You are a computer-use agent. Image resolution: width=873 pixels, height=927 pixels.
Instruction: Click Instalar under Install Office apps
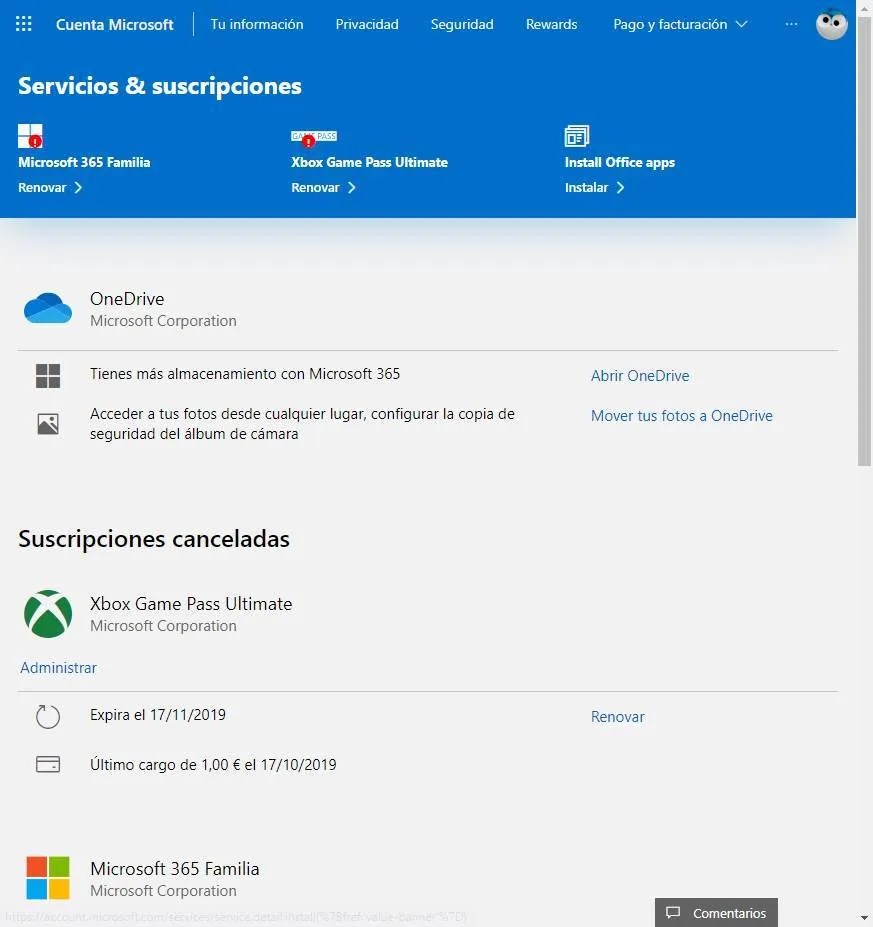[594, 187]
